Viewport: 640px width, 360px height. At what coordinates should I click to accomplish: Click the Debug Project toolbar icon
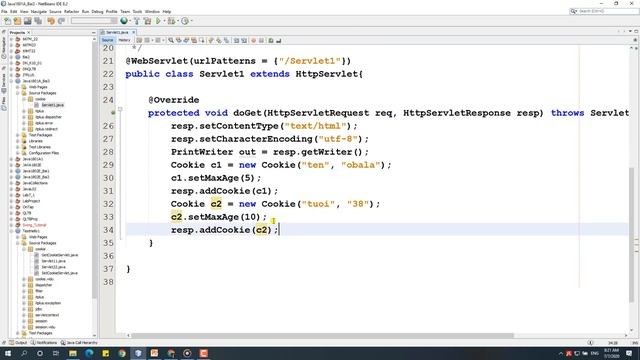point(172,21)
